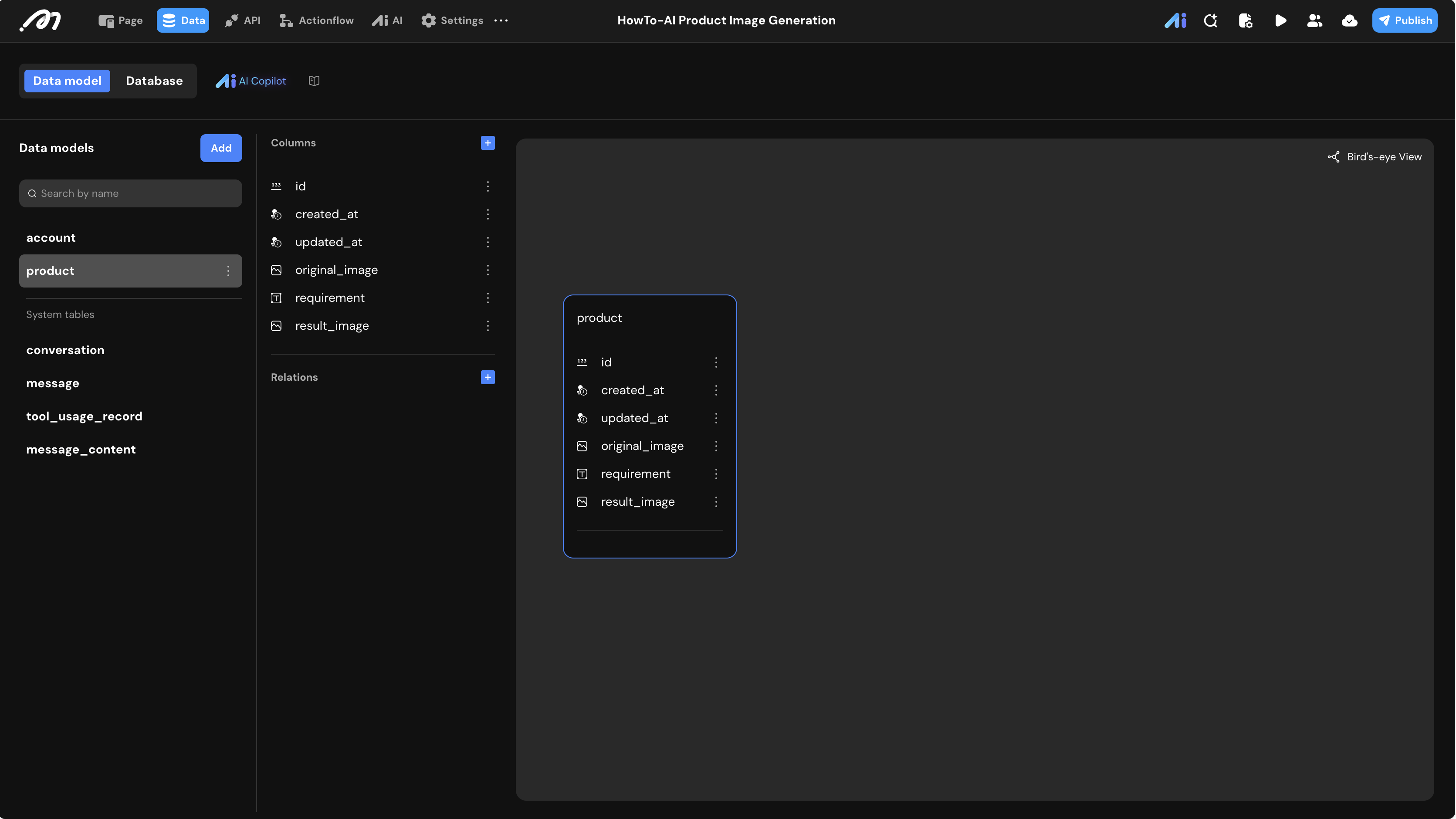Open the more options ellipsis in navigation
The image size is (1456, 819).
click(501, 21)
